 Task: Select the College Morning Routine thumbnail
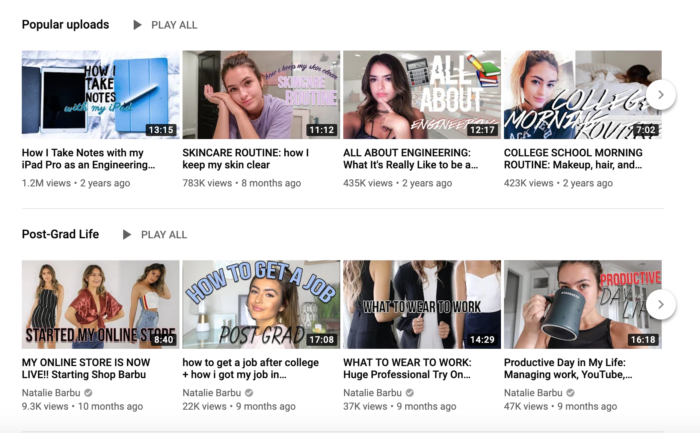click(x=575, y=95)
